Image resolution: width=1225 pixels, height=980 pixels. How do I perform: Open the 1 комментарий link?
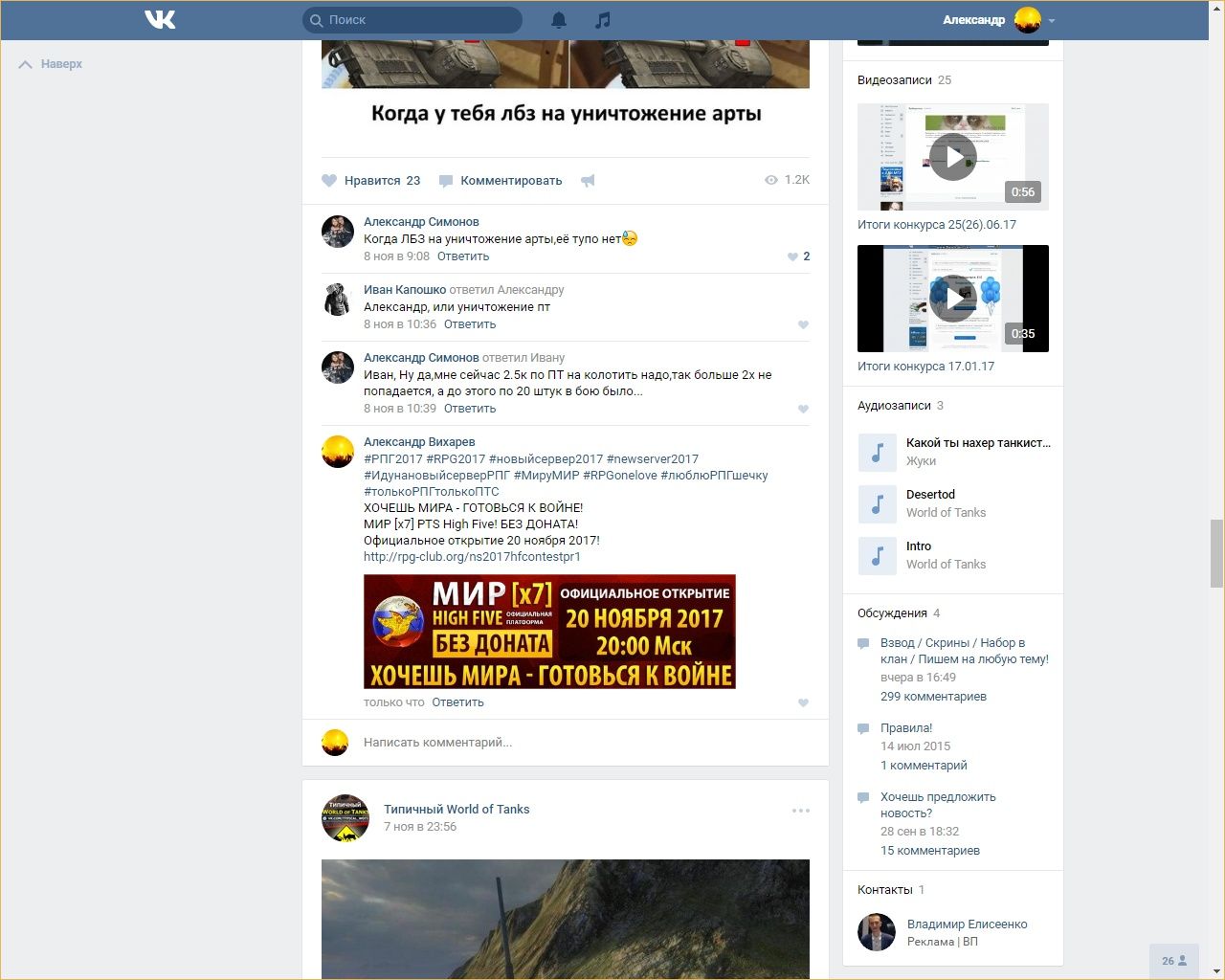(924, 766)
